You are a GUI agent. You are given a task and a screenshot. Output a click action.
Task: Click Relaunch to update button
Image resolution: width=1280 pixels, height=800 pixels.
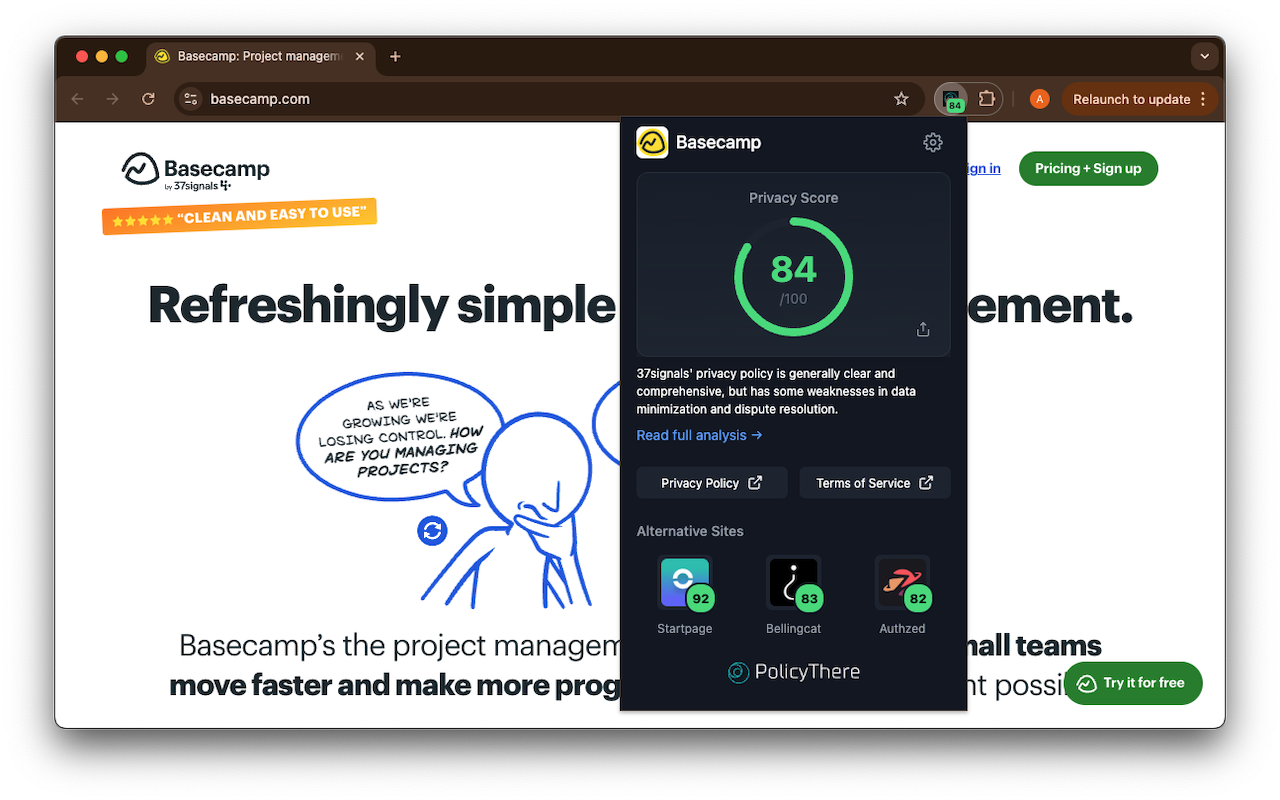tap(1131, 99)
